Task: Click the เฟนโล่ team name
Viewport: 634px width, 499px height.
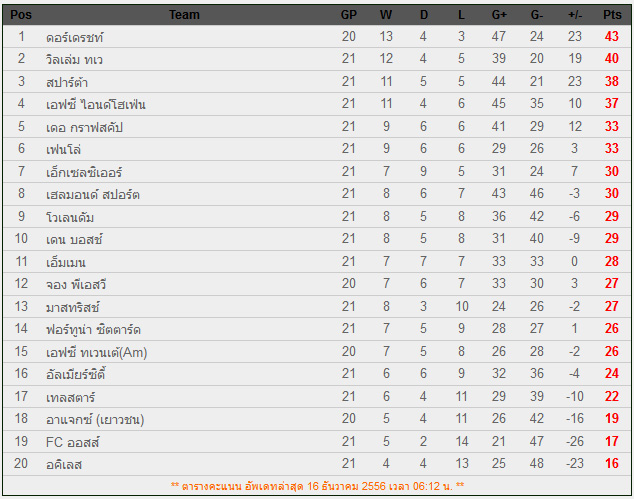Action: 66,149
